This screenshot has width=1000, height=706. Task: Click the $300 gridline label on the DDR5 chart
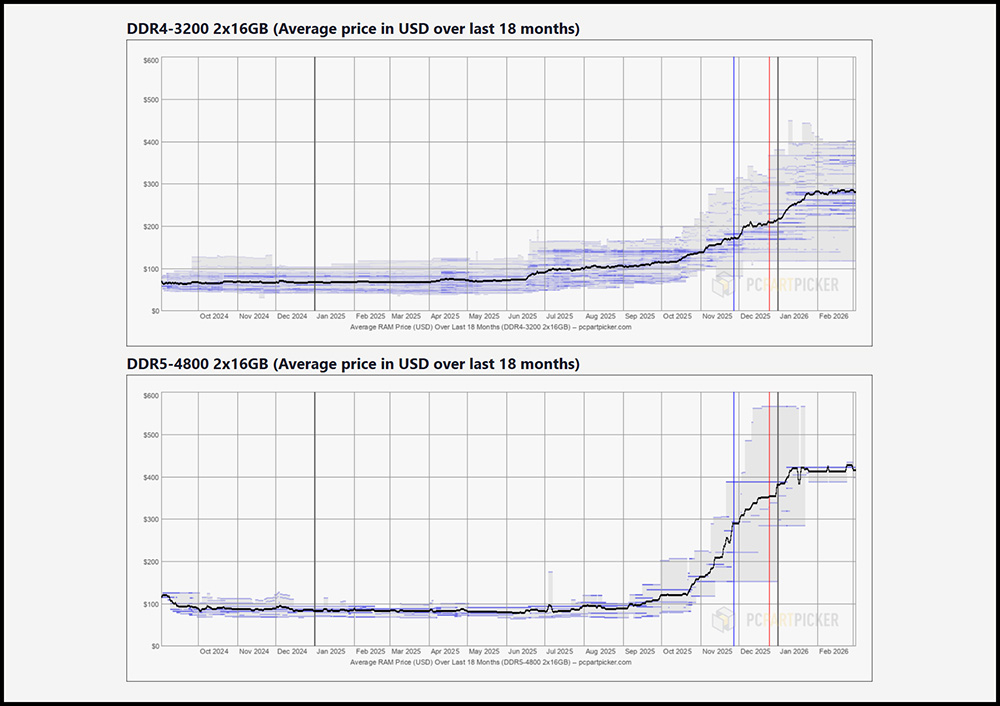point(151,519)
